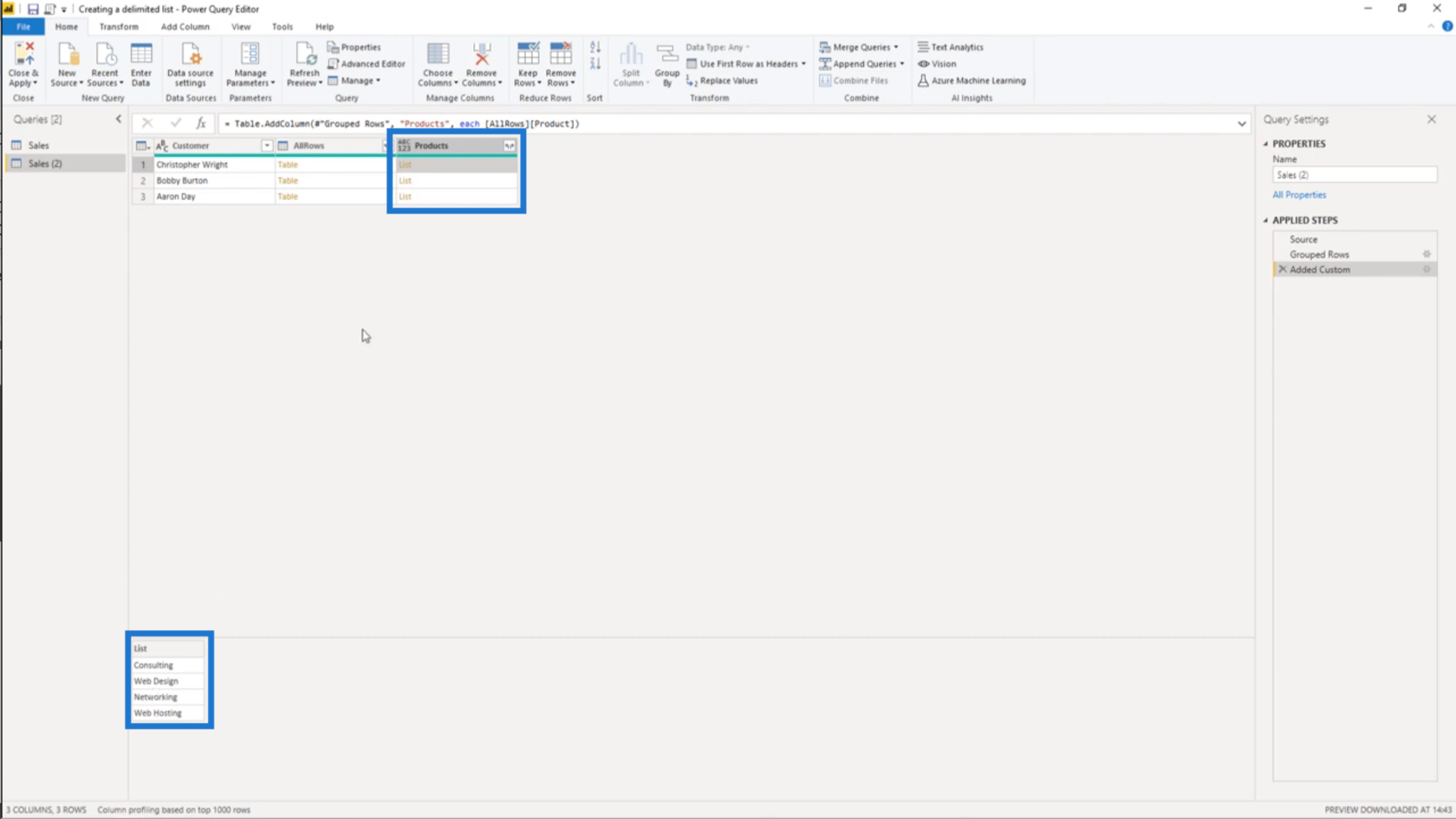Viewport: 1456px width, 819px height.
Task: Sort ascending icon
Action: [x=595, y=47]
